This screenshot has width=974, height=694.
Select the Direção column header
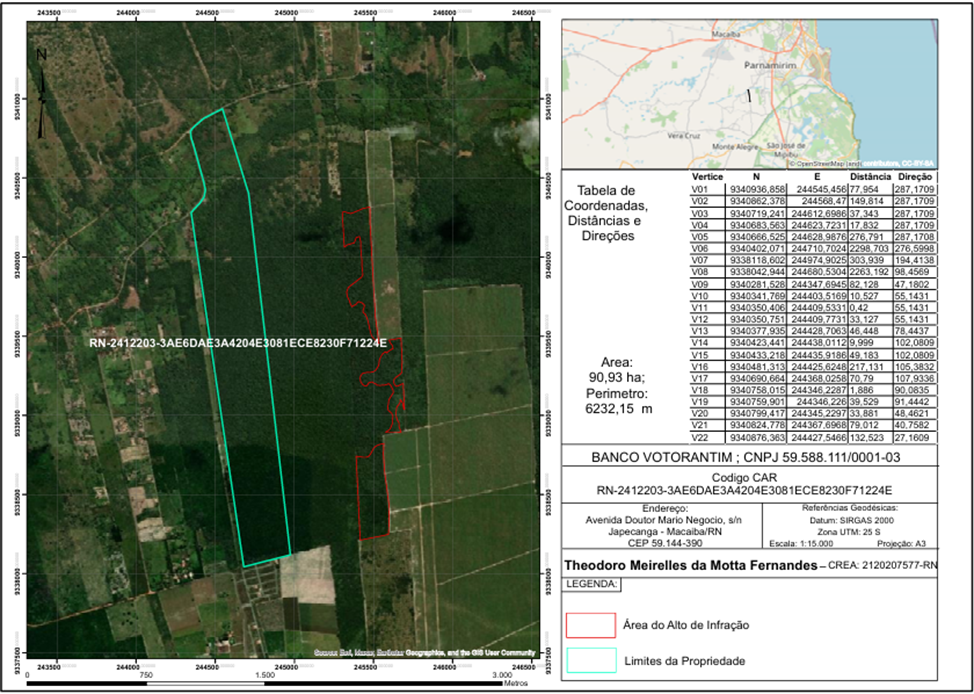click(x=915, y=176)
